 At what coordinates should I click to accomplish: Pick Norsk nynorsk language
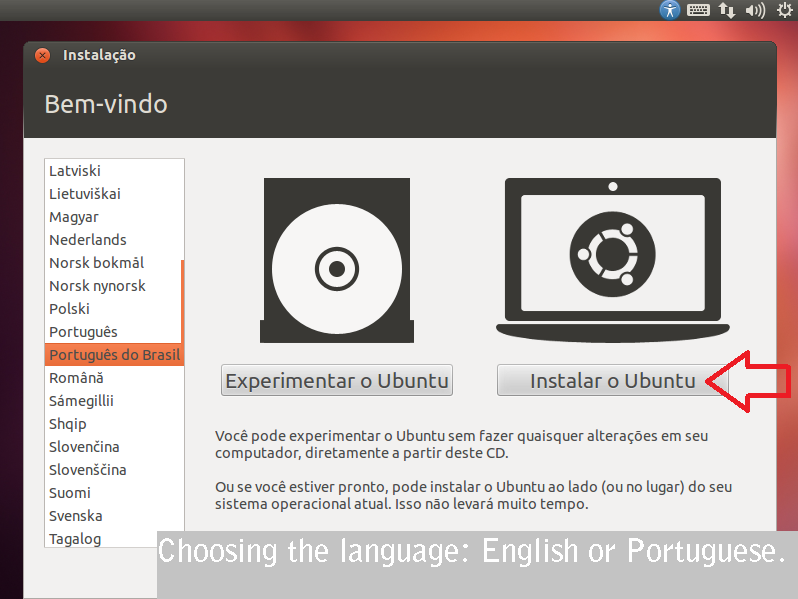[x=113, y=286]
